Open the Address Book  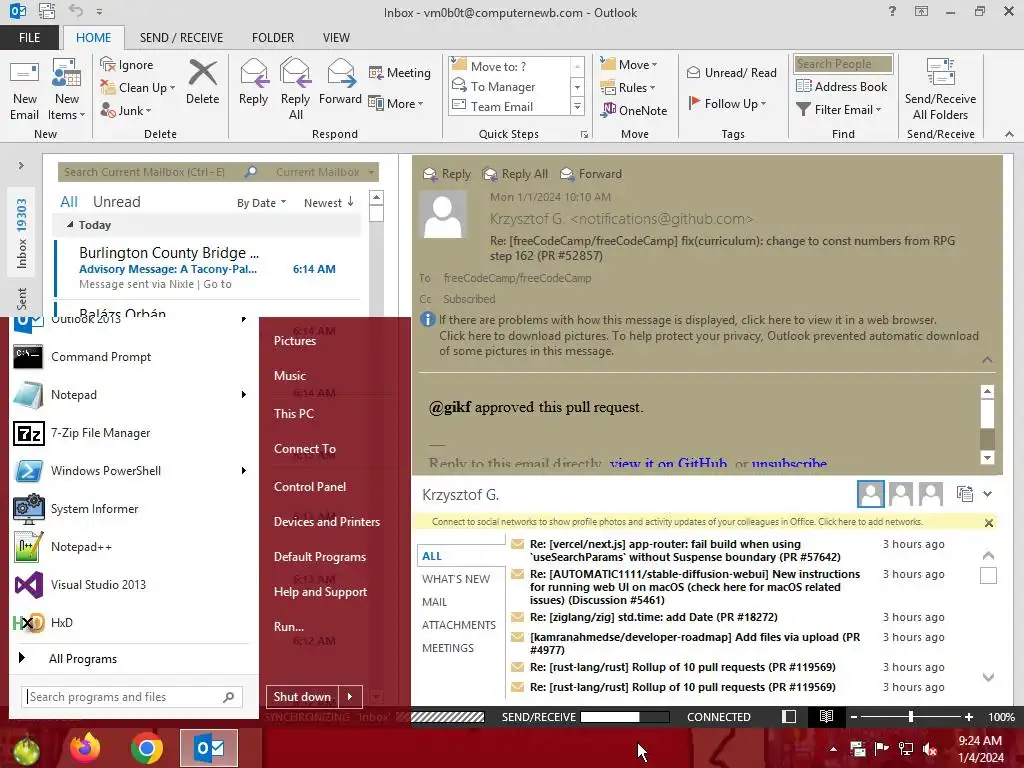(842, 86)
